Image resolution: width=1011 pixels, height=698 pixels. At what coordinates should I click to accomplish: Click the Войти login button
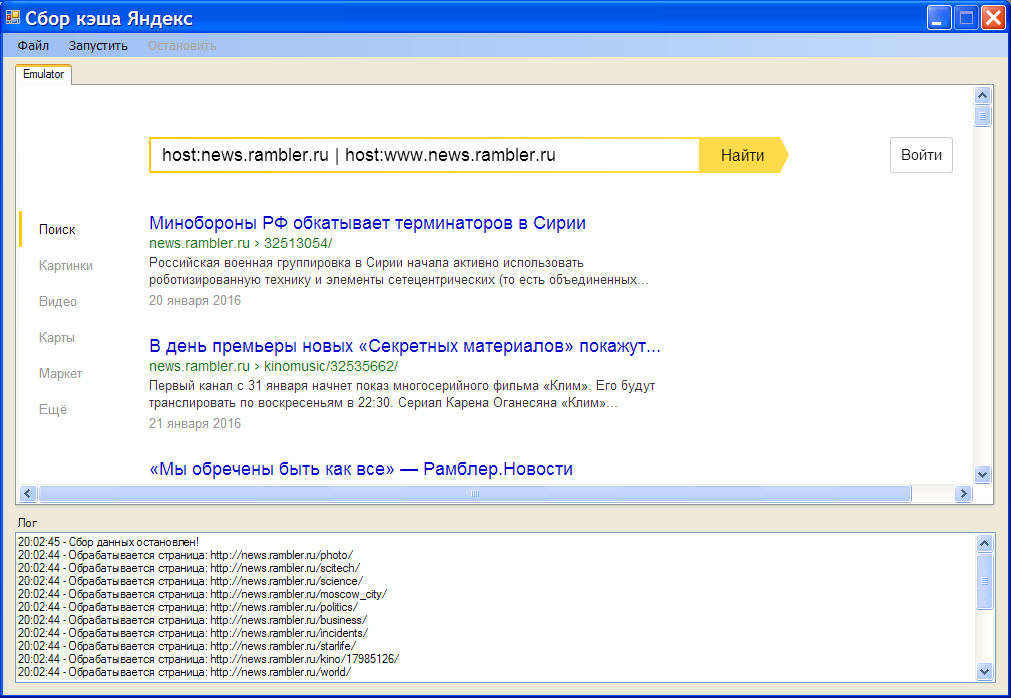pos(921,155)
